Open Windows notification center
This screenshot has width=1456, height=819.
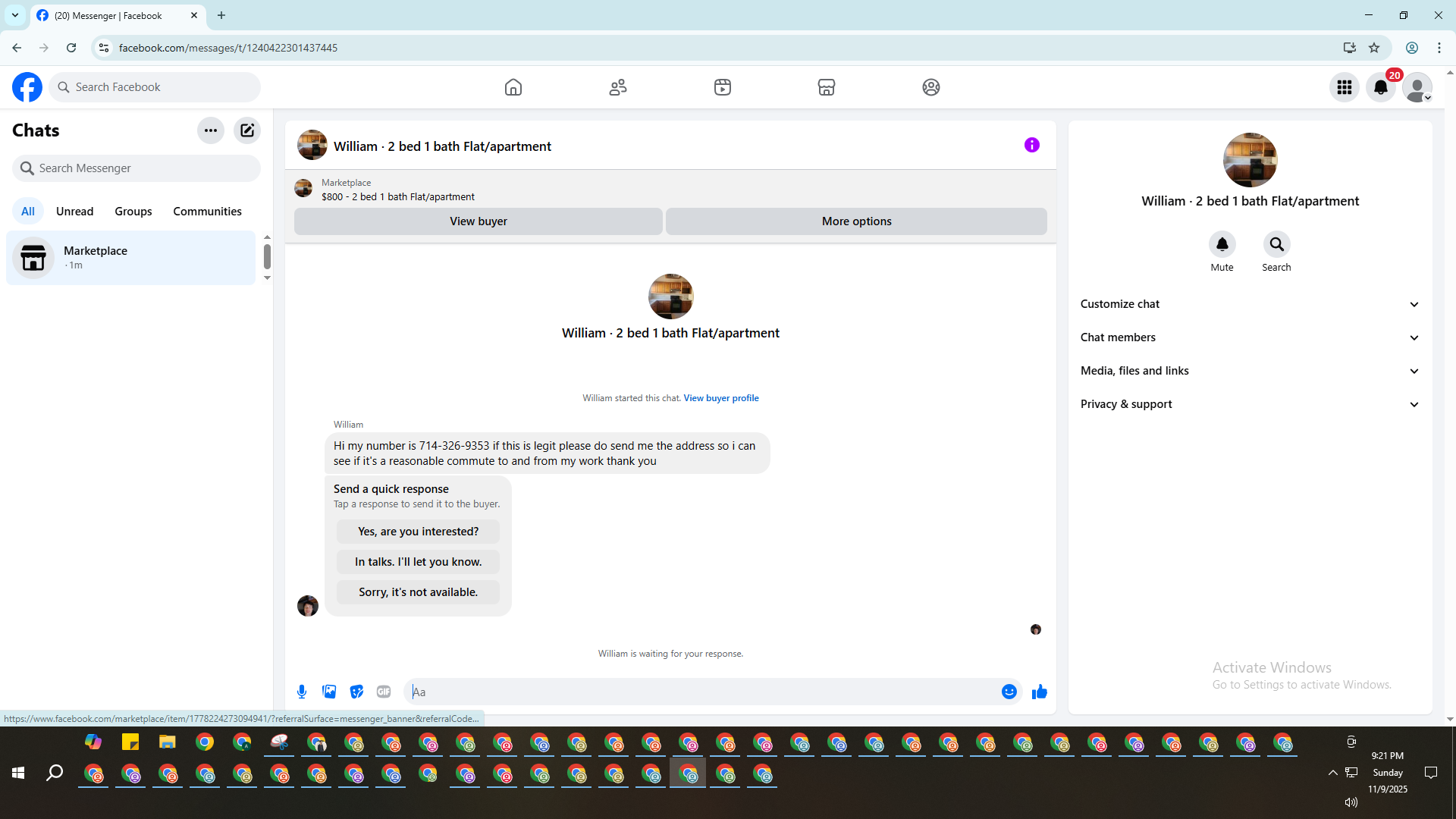click(1431, 773)
